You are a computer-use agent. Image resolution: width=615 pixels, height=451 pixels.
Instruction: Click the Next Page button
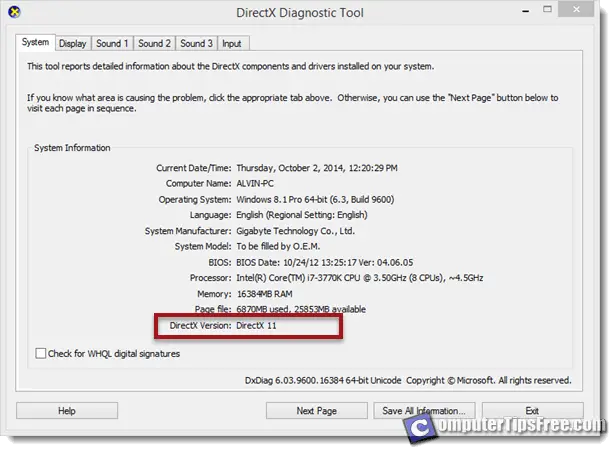[x=317, y=411]
